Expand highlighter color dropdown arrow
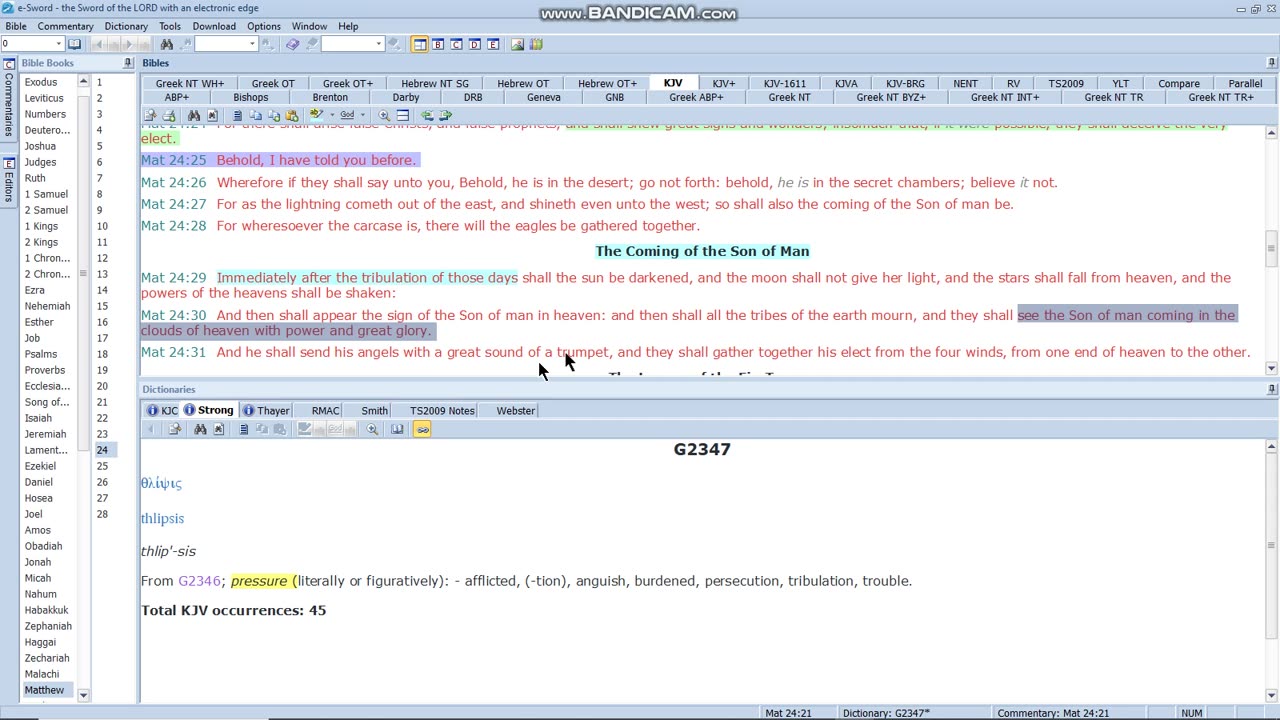1280x720 pixels. [332, 115]
